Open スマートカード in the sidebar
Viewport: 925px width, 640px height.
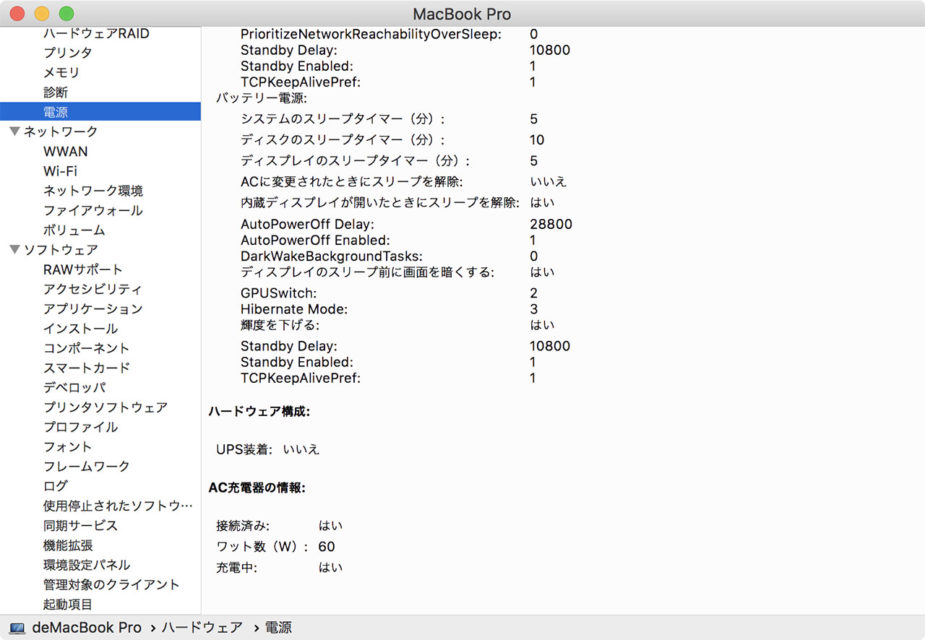[87, 367]
